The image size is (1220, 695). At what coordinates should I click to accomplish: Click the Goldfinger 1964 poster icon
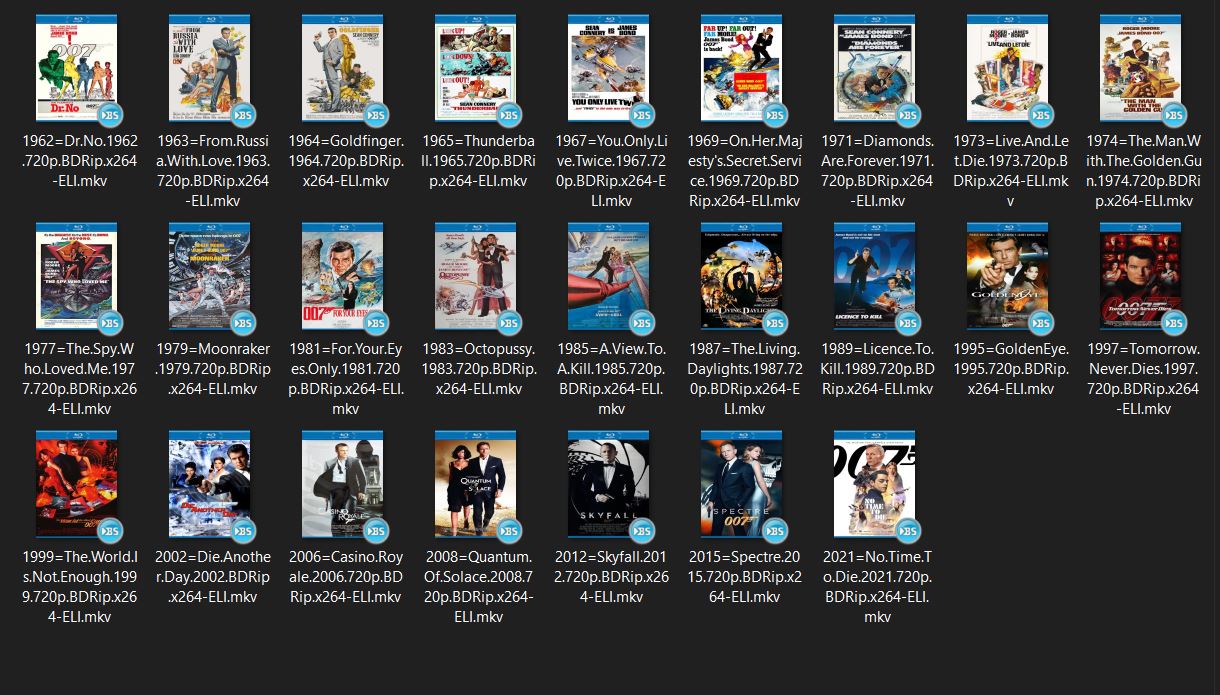343,70
